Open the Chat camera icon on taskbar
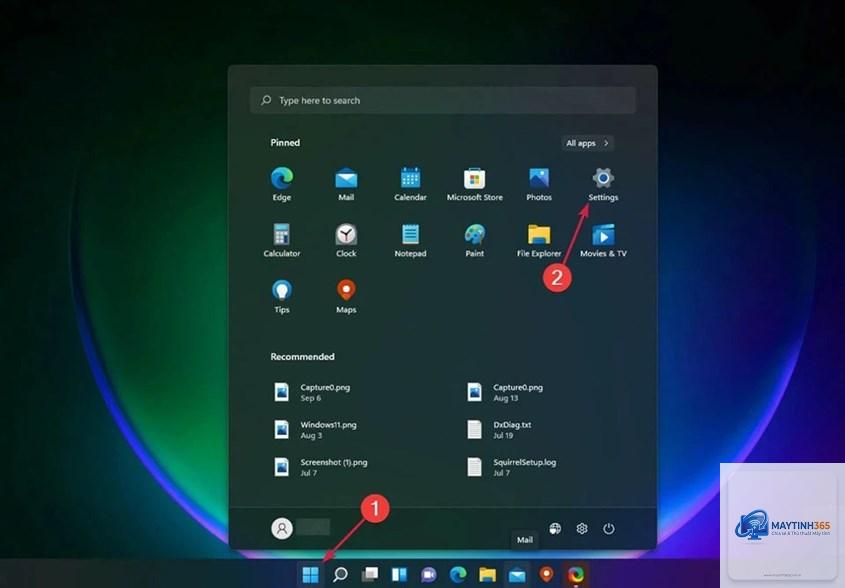This screenshot has height=588, width=845. pos(429,575)
